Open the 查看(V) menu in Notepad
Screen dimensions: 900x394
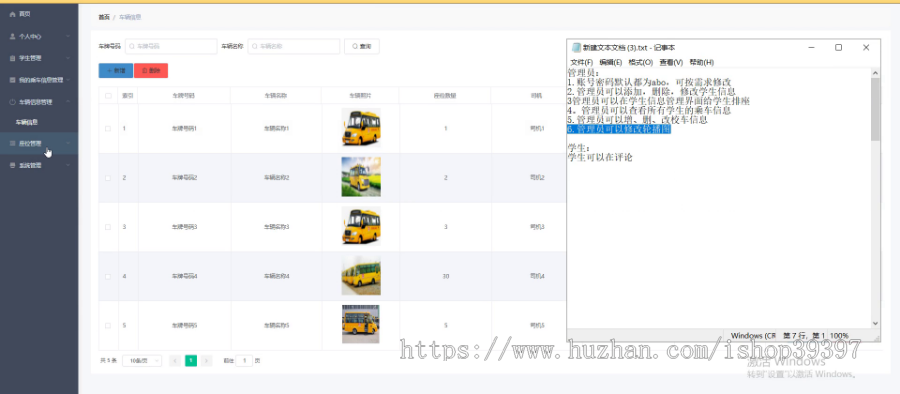(671, 62)
